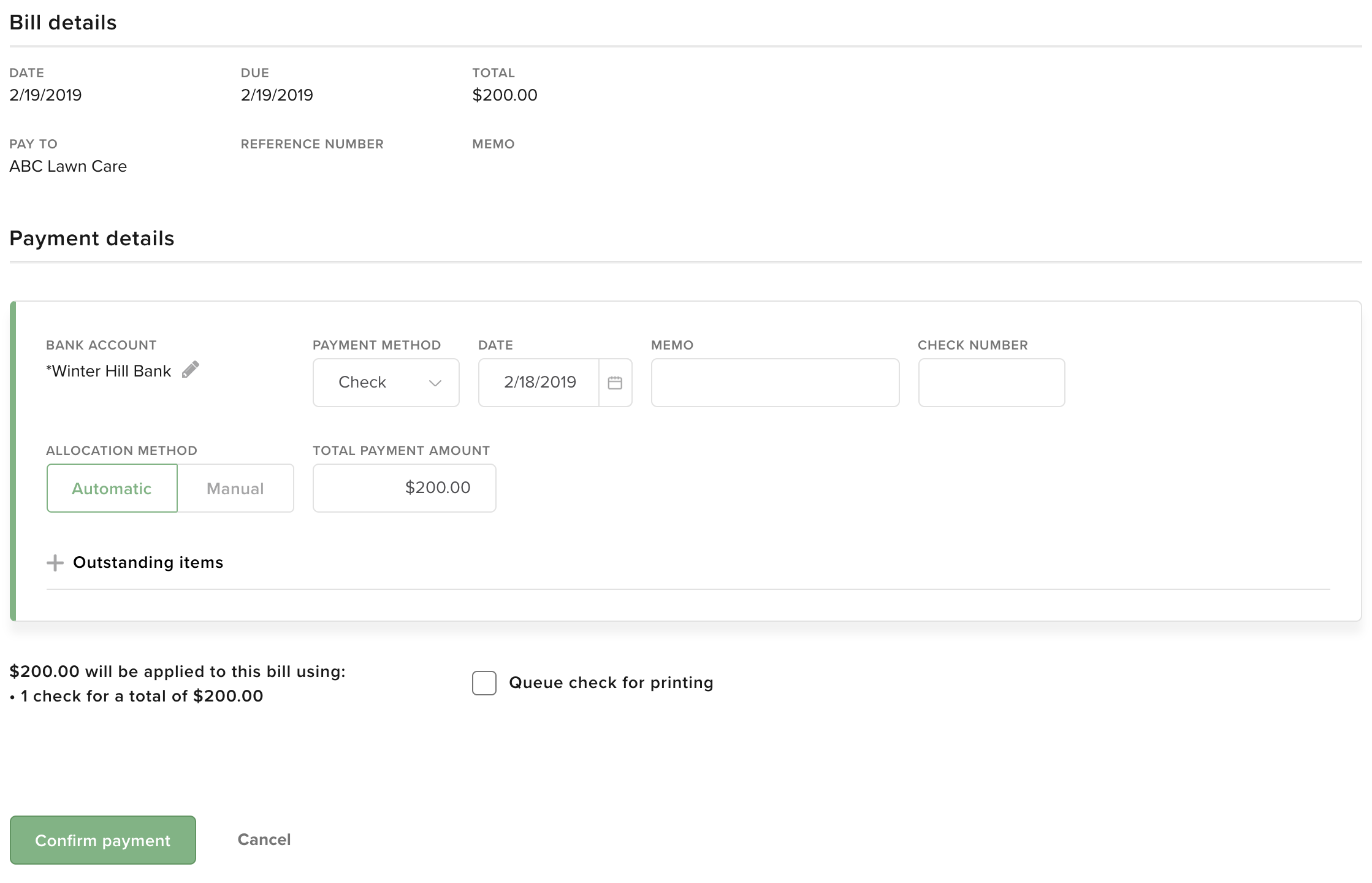Screen dimensions: 1372x883
Task: Click the chevron arrow in Payment Method
Action: pos(435,383)
